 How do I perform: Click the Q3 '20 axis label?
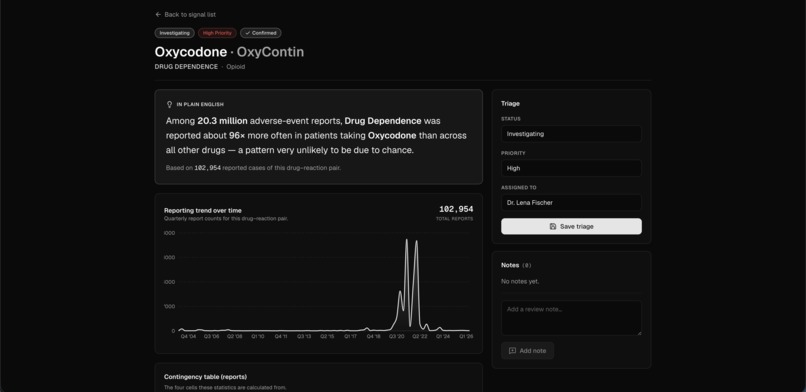pyautogui.click(x=396, y=337)
